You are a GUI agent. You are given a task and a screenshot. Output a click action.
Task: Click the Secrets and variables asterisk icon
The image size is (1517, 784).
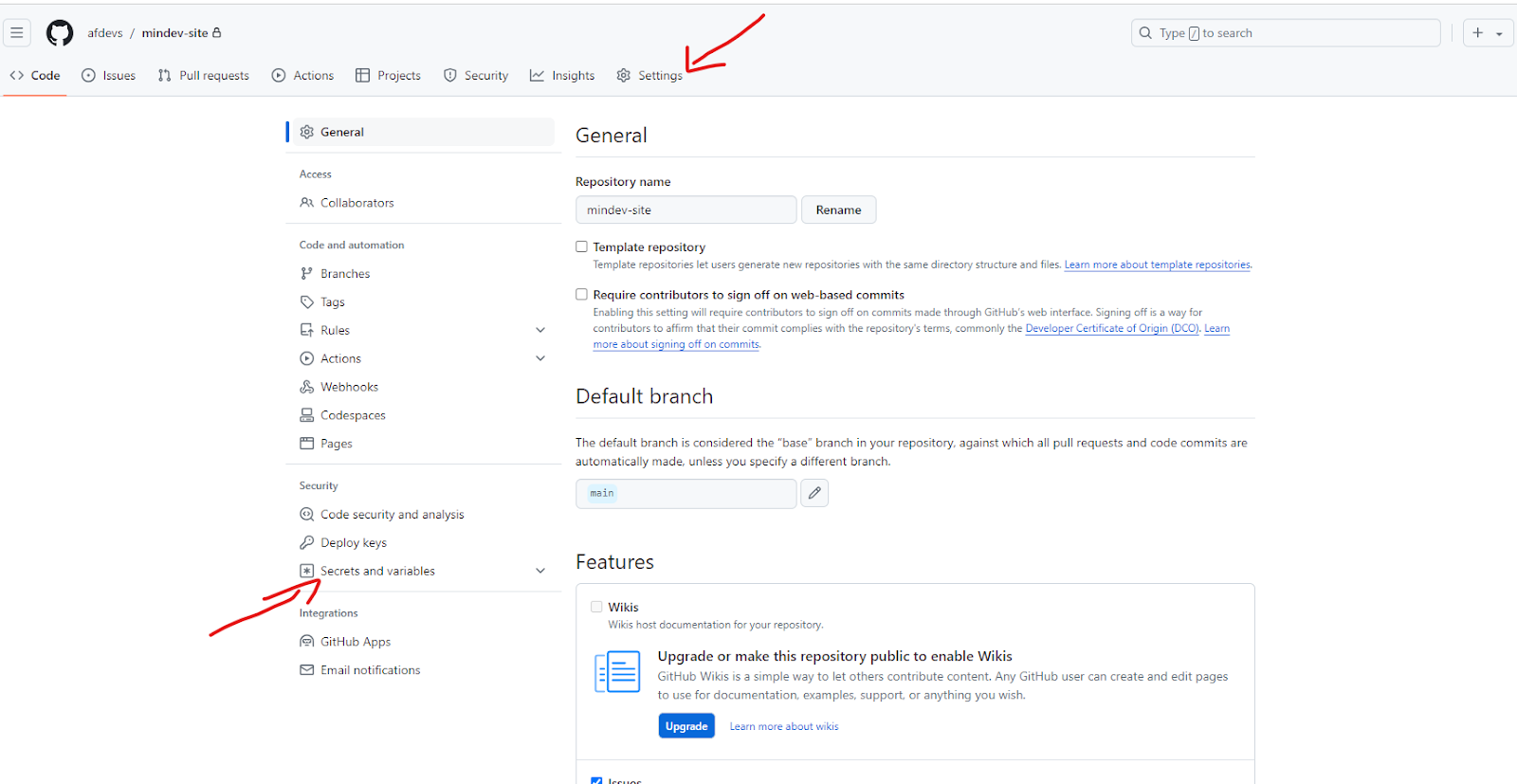[x=306, y=571]
